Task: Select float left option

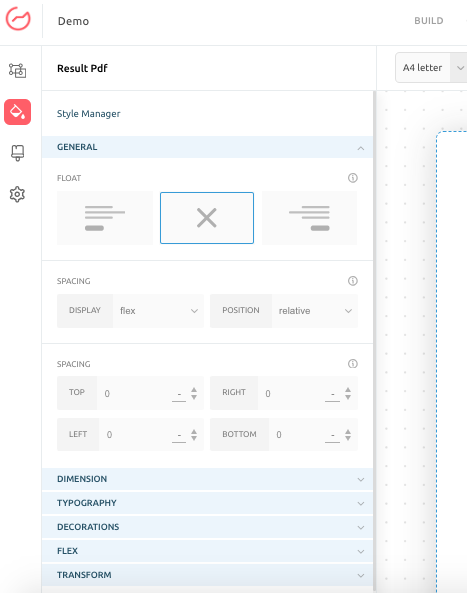Action: pos(105,218)
